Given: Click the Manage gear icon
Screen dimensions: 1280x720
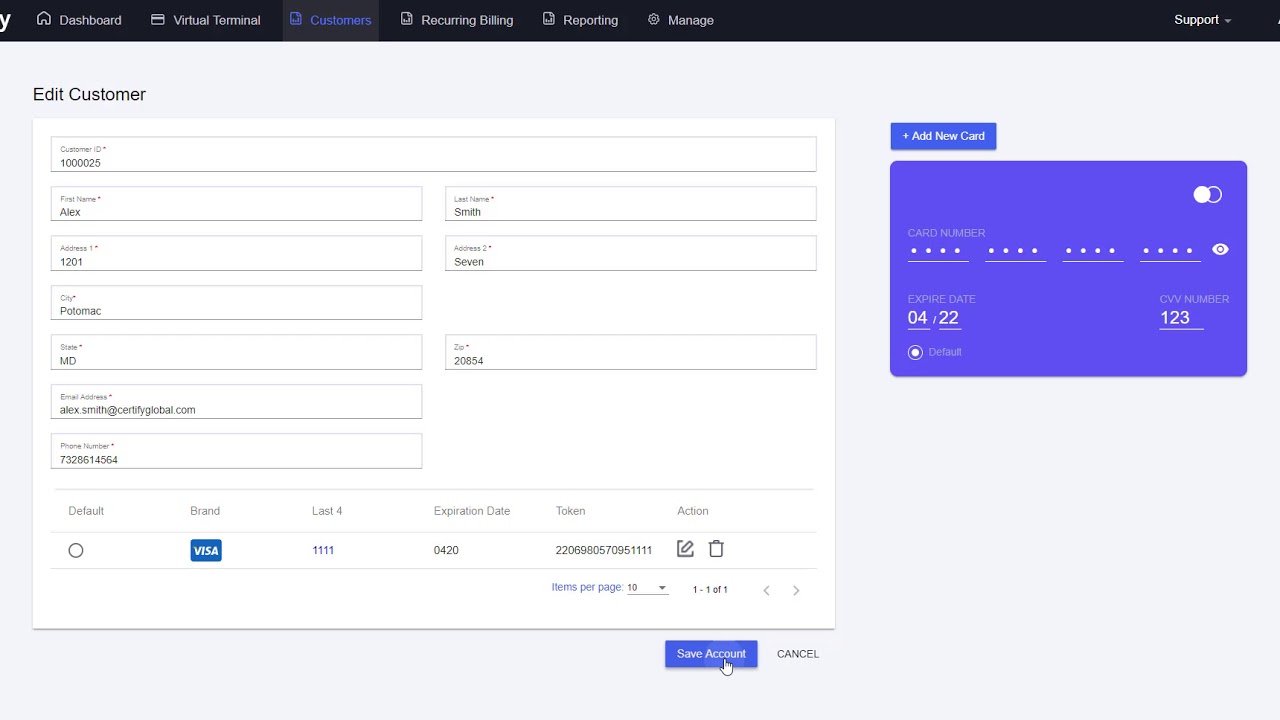Looking at the screenshot, I should tap(654, 19).
